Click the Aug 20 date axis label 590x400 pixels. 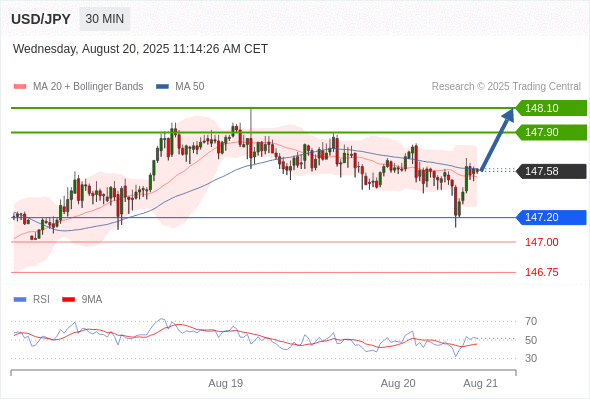pos(398,383)
